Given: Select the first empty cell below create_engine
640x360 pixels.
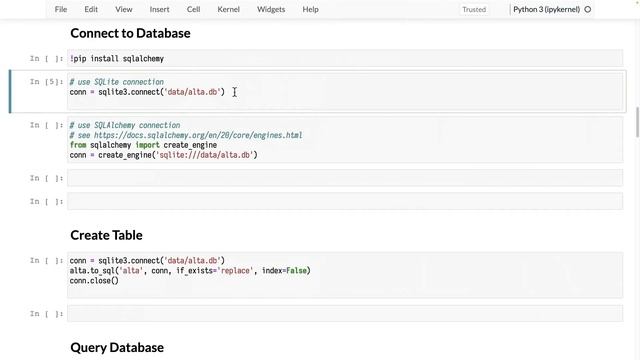Looking at the screenshot, I should point(345,178).
